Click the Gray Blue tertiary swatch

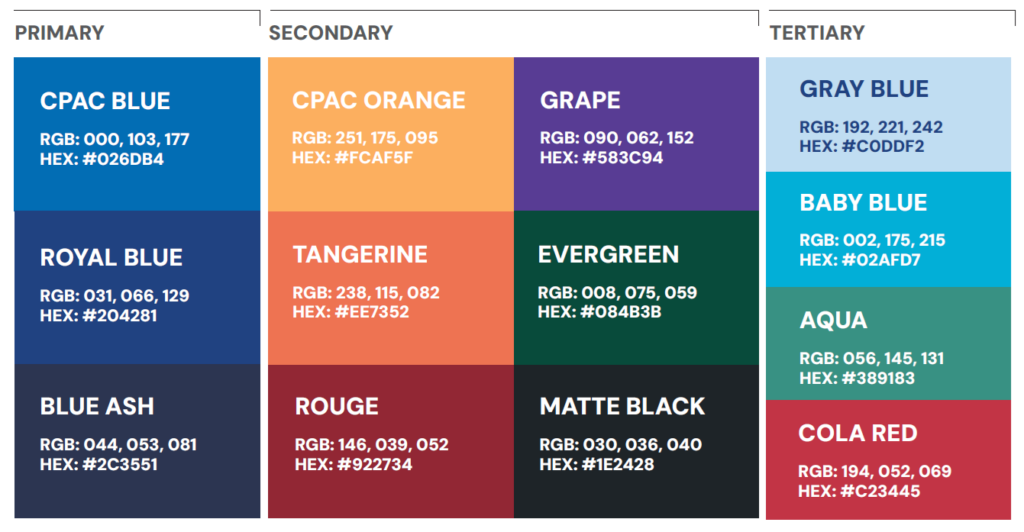pyautogui.click(x=888, y=115)
